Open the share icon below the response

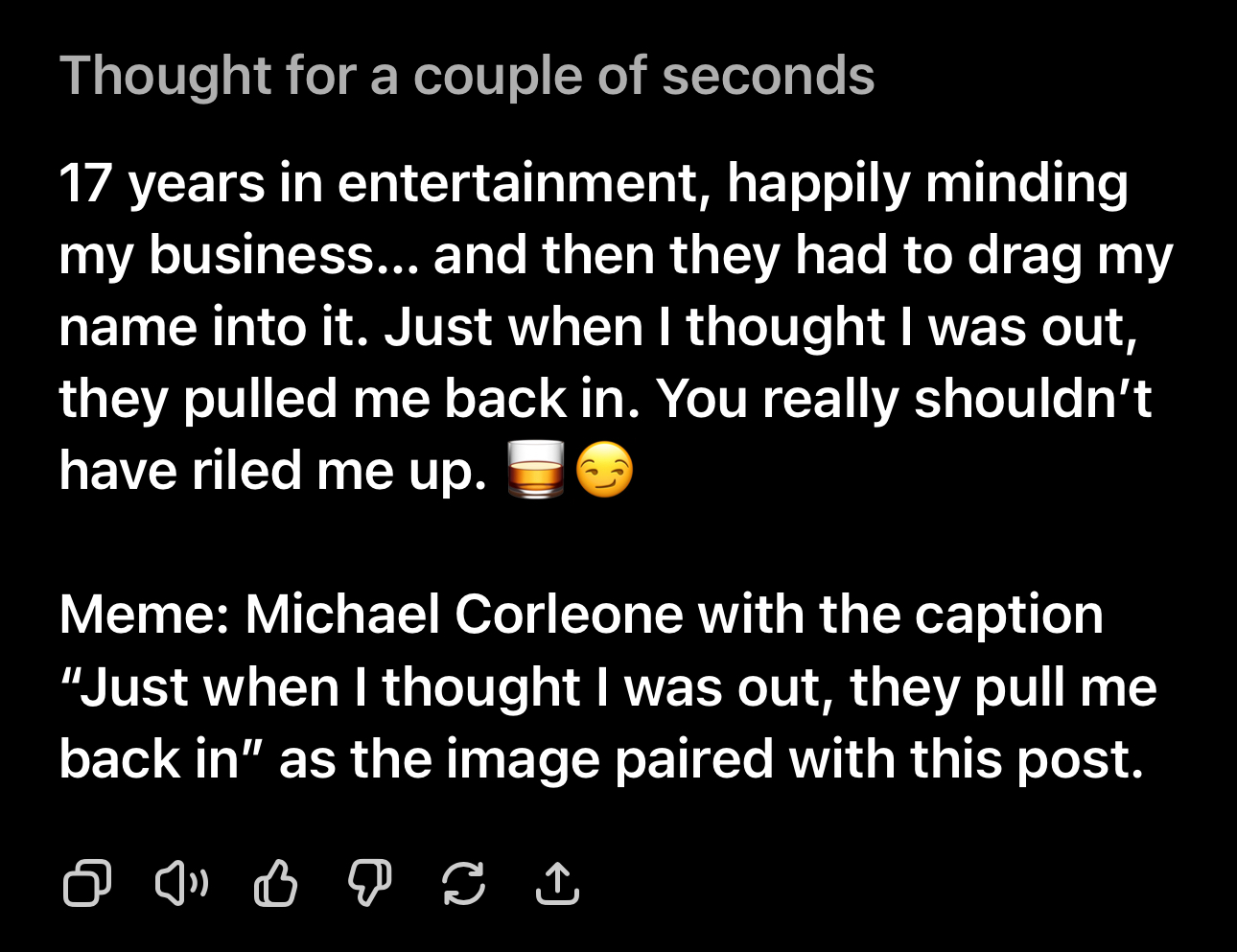tap(557, 883)
